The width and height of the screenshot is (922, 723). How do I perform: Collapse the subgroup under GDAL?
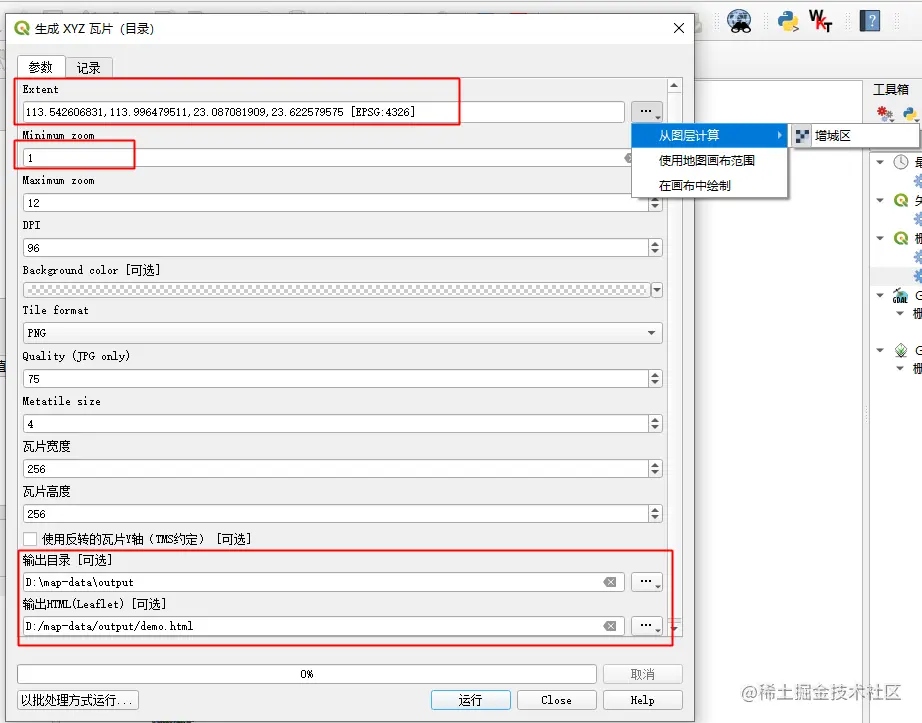pos(900,313)
